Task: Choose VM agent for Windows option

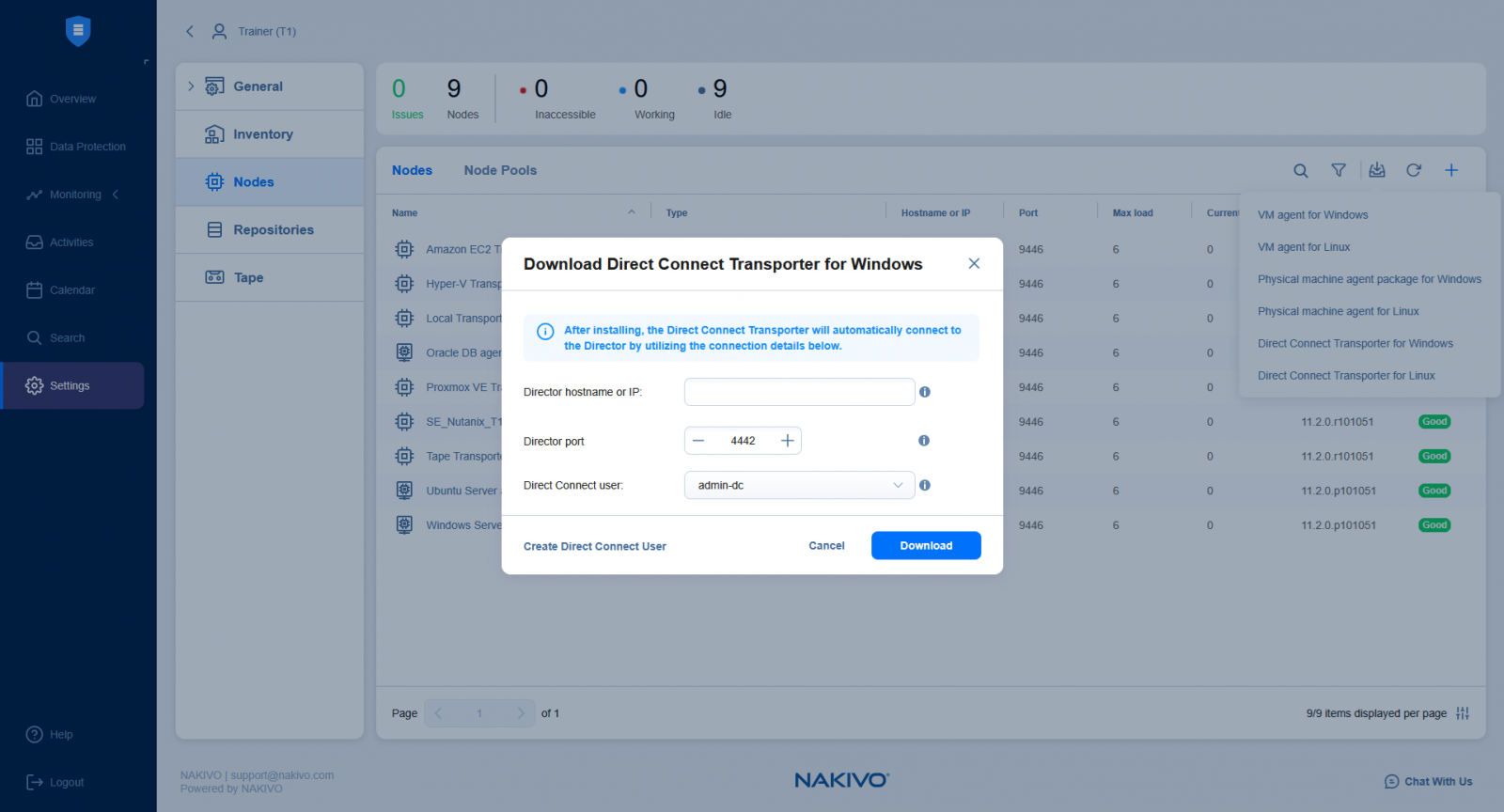Action: pyautogui.click(x=1312, y=215)
